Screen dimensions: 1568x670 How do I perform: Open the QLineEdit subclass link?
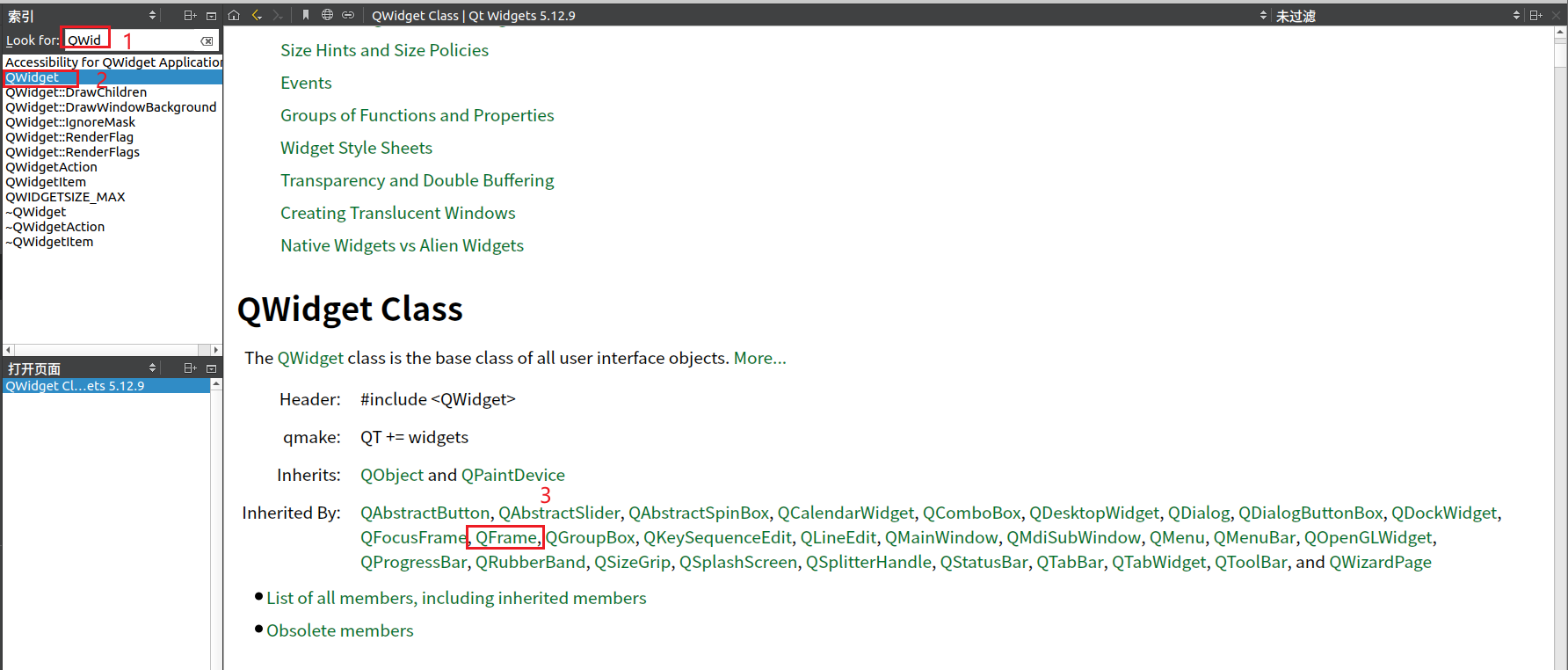pos(838,537)
